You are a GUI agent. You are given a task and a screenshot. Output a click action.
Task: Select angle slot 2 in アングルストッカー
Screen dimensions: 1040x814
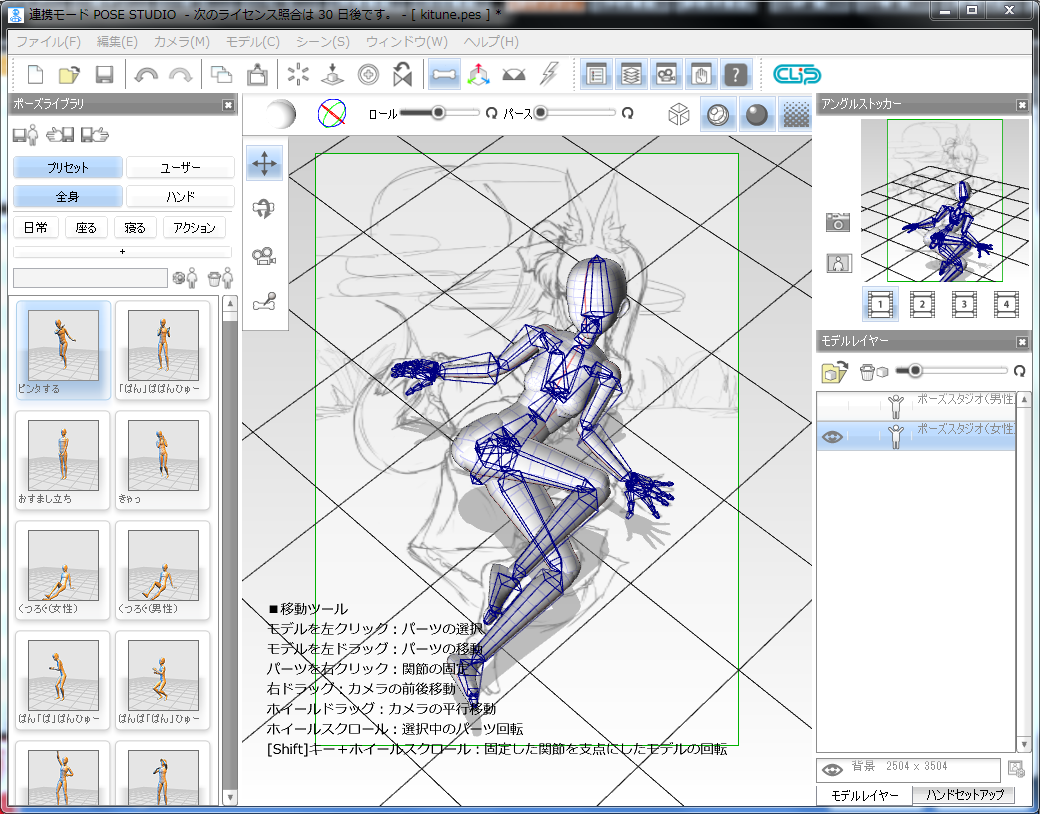(922, 304)
